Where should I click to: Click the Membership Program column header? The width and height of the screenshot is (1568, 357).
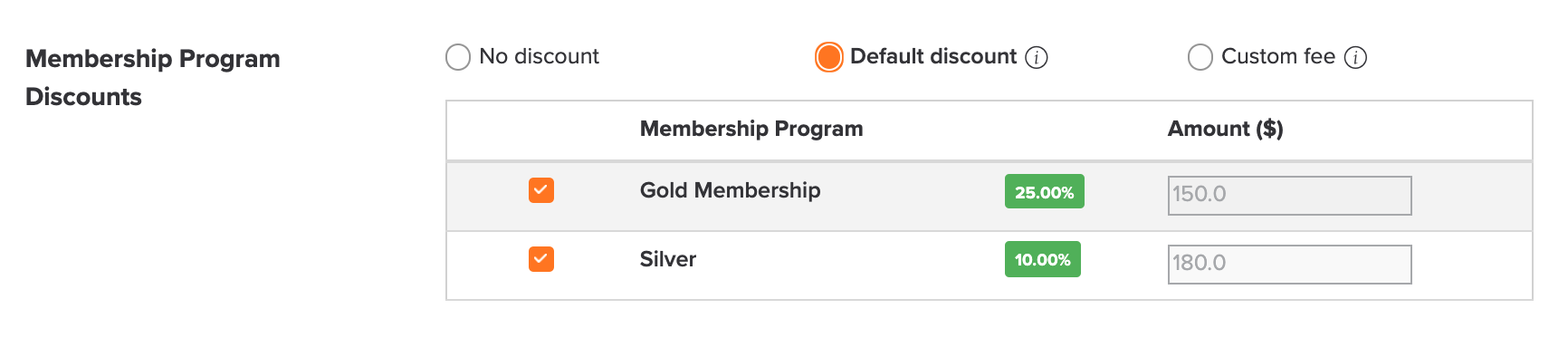[x=751, y=129]
